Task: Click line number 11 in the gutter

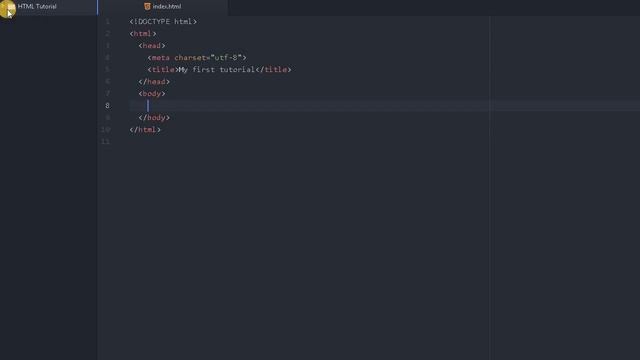Action: [106, 142]
